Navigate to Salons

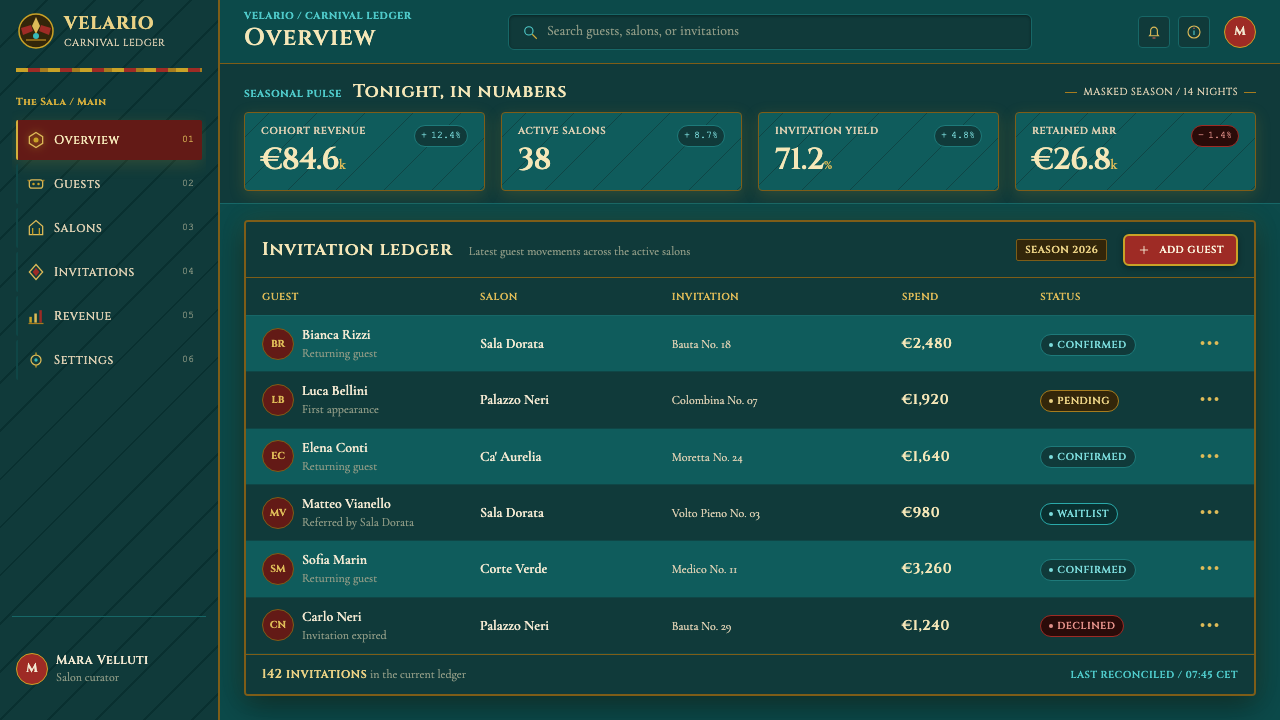click(x=109, y=228)
